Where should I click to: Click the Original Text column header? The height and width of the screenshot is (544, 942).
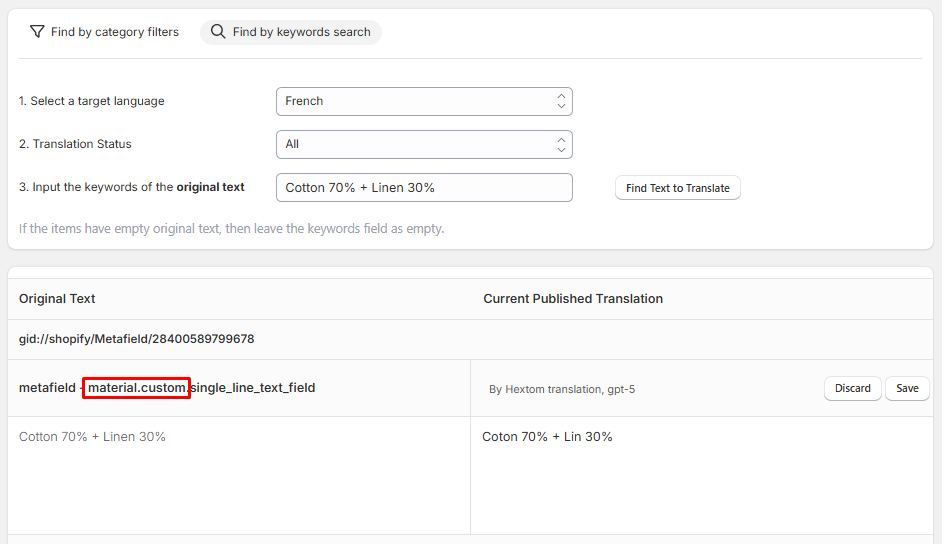pyautogui.click(x=57, y=299)
